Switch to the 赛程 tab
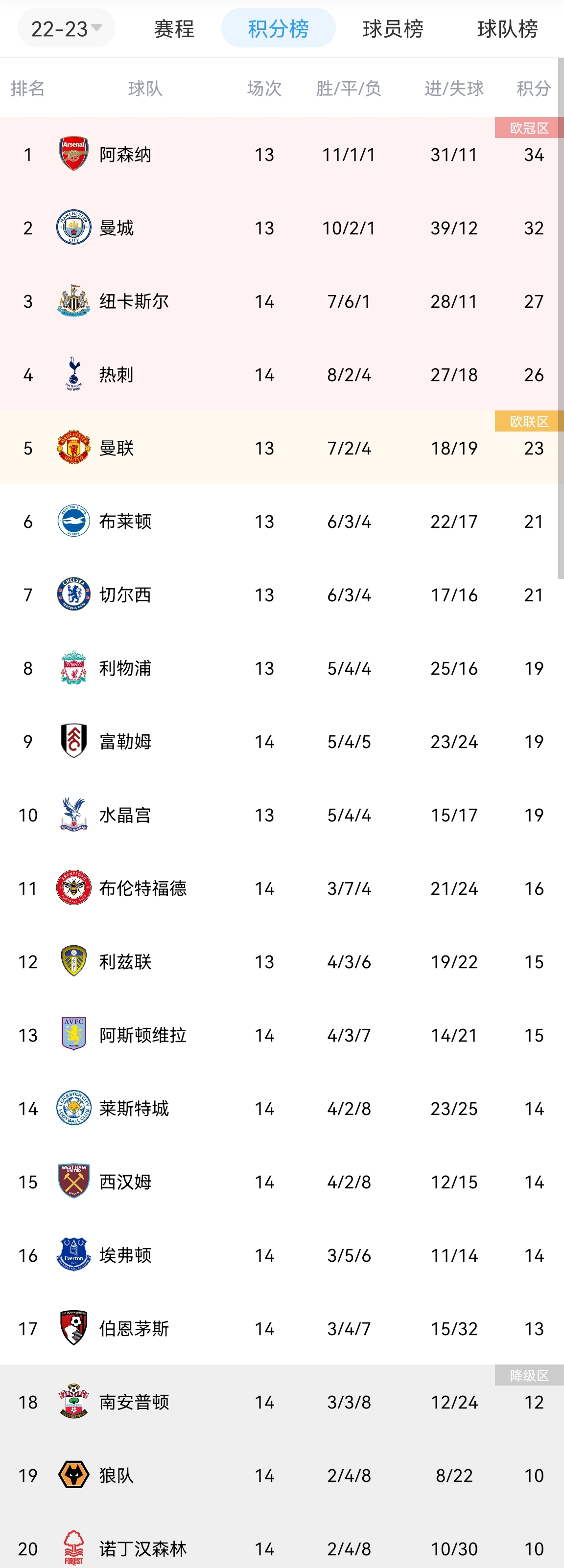 pyautogui.click(x=174, y=28)
